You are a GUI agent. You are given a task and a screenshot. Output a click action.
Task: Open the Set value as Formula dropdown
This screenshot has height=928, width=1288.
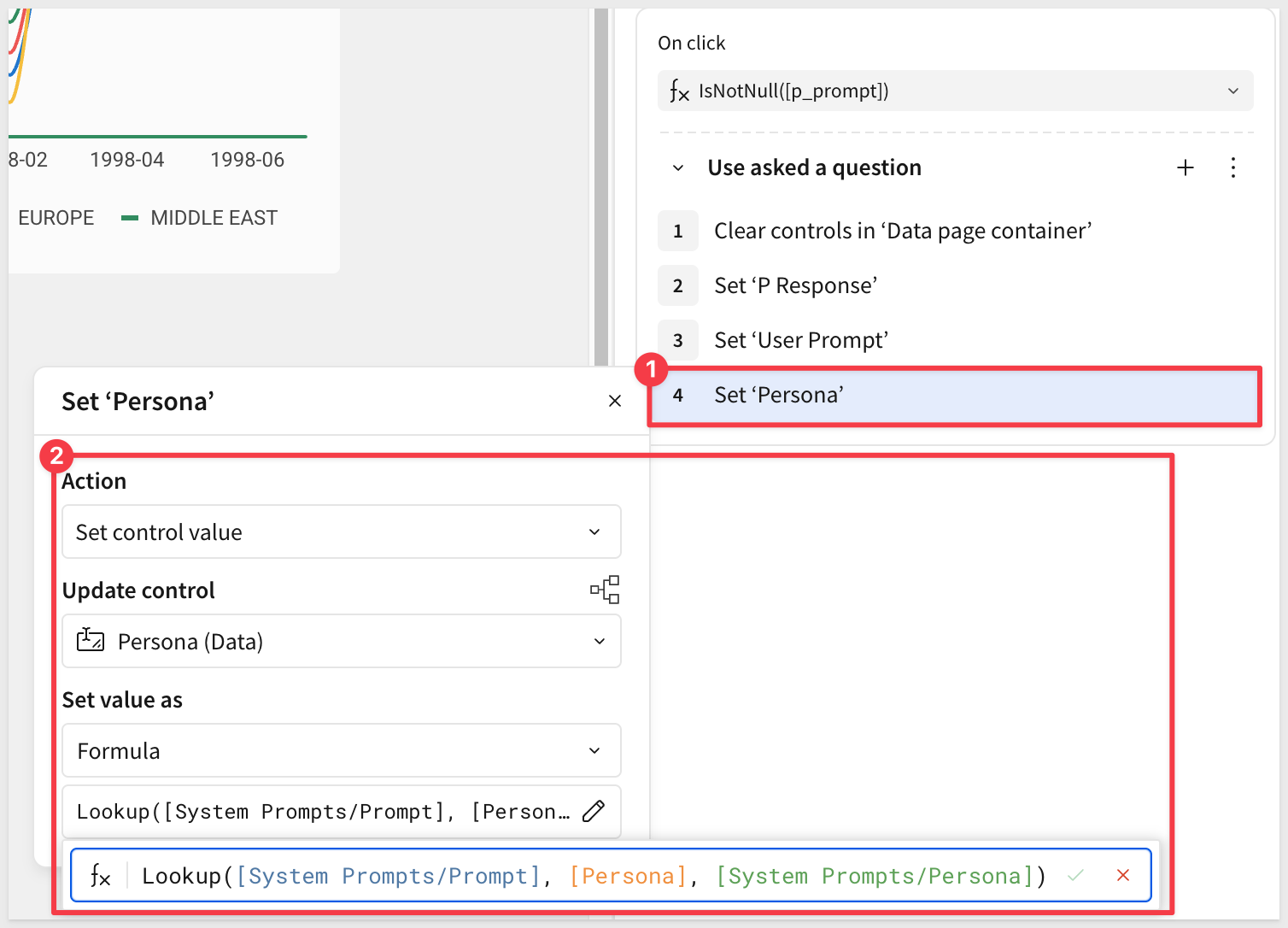tap(341, 750)
